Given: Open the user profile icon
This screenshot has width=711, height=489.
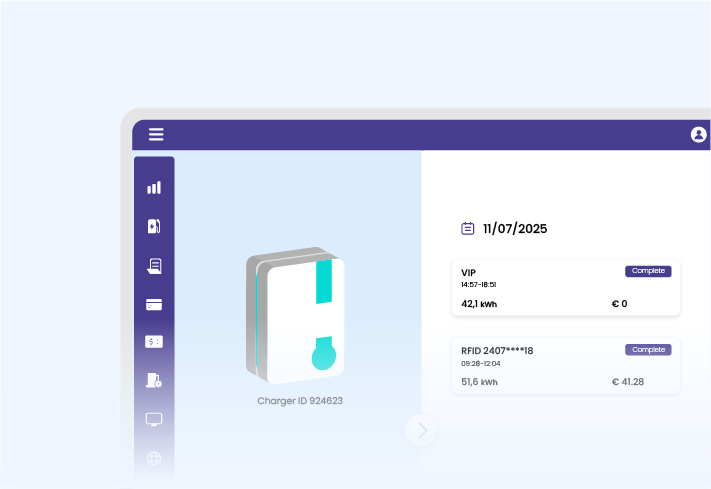Looking at the screenshot, I should click(698, 134).
